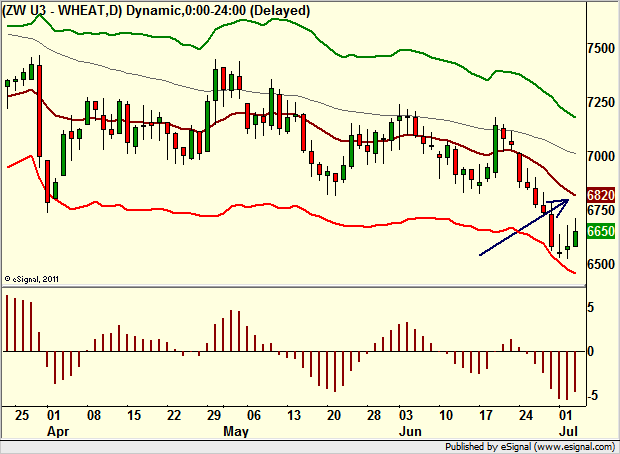Click the date label 13 on time axis
620x454 pixels.
click(x=293, y=415)
